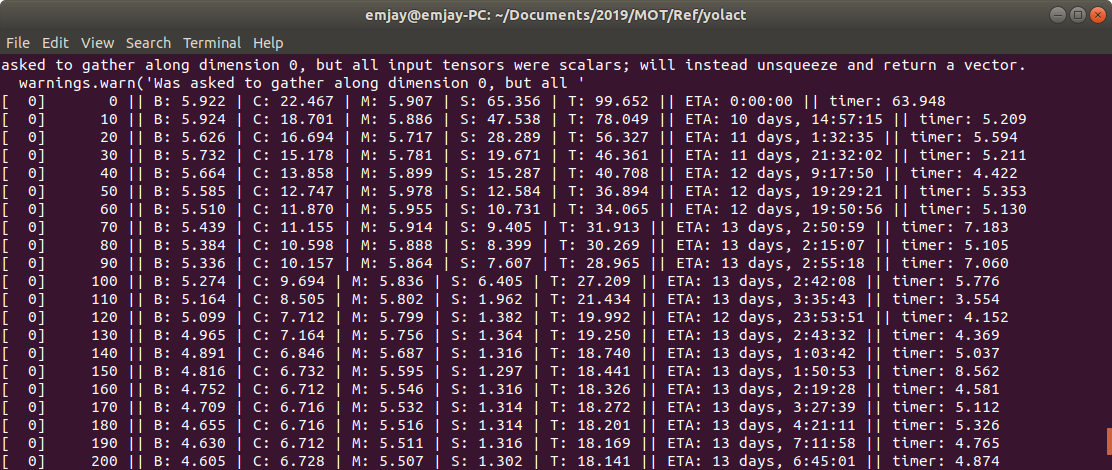This screenshot has height=470, width=1112.
Task: Open the Edit menu
Action: click(x=55, y=43)
